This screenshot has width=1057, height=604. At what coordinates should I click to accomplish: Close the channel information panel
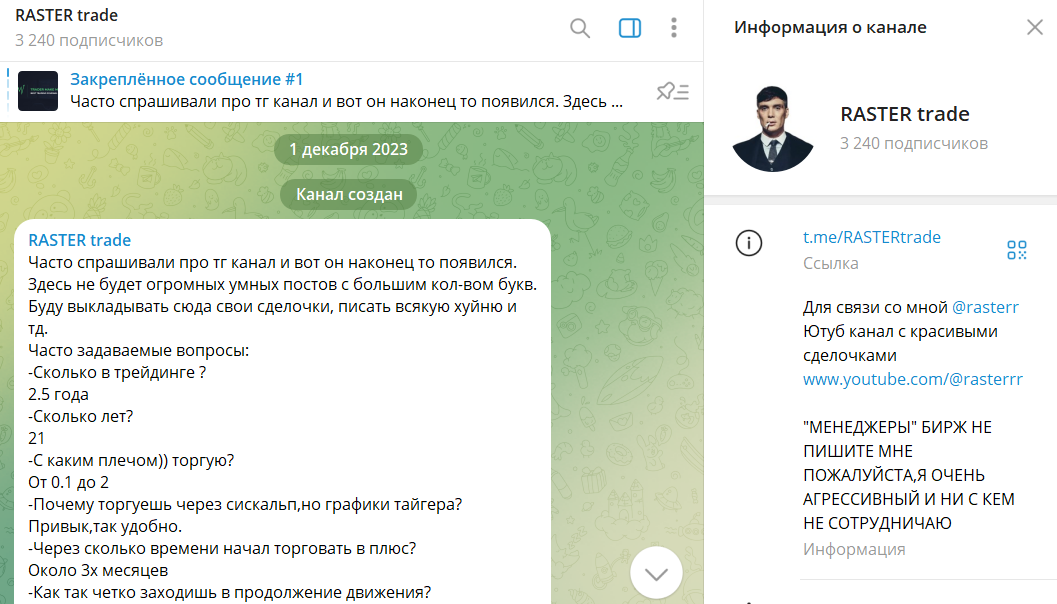coord(1034,27)
